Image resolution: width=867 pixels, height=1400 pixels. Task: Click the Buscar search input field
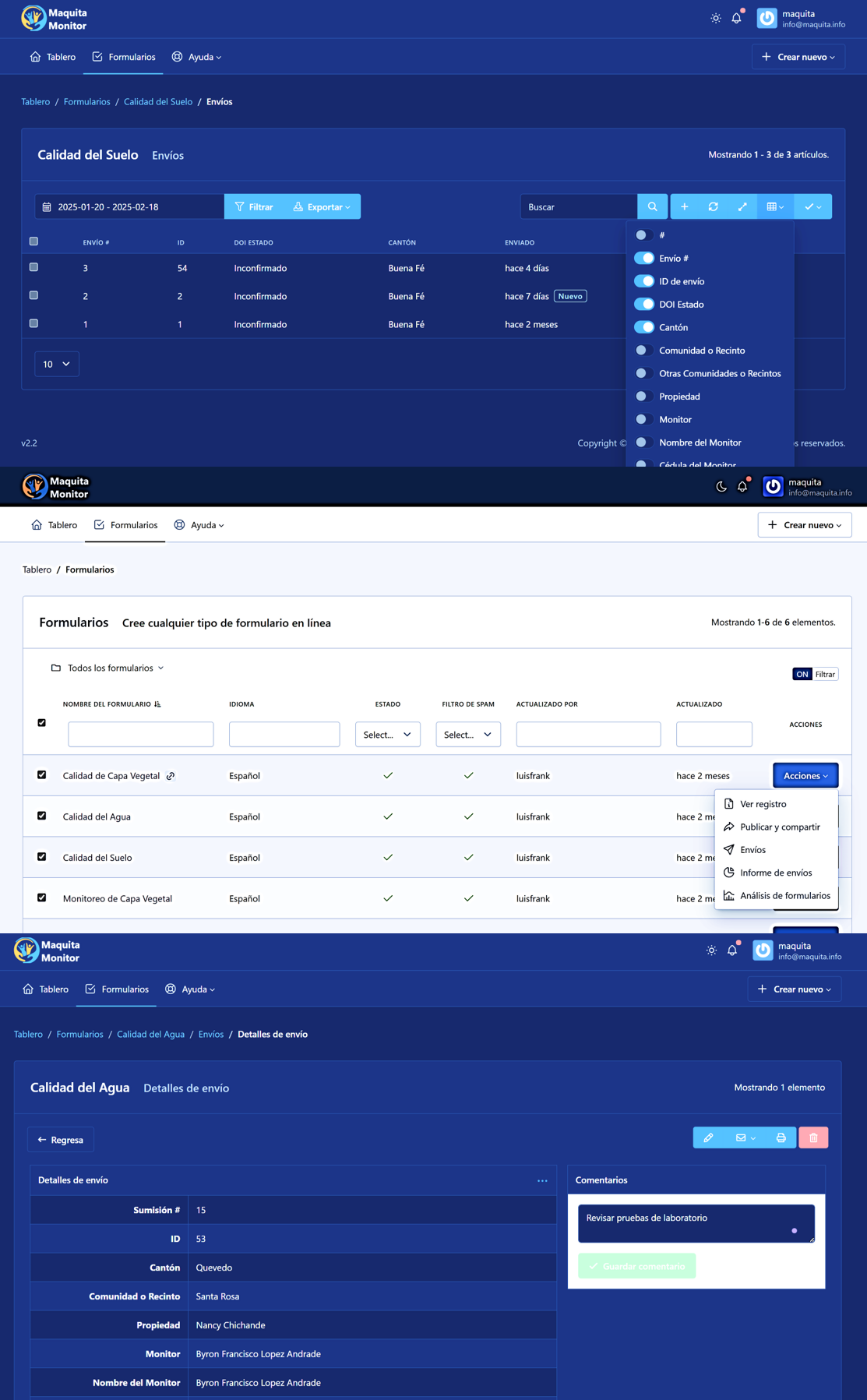pos(578,206)
